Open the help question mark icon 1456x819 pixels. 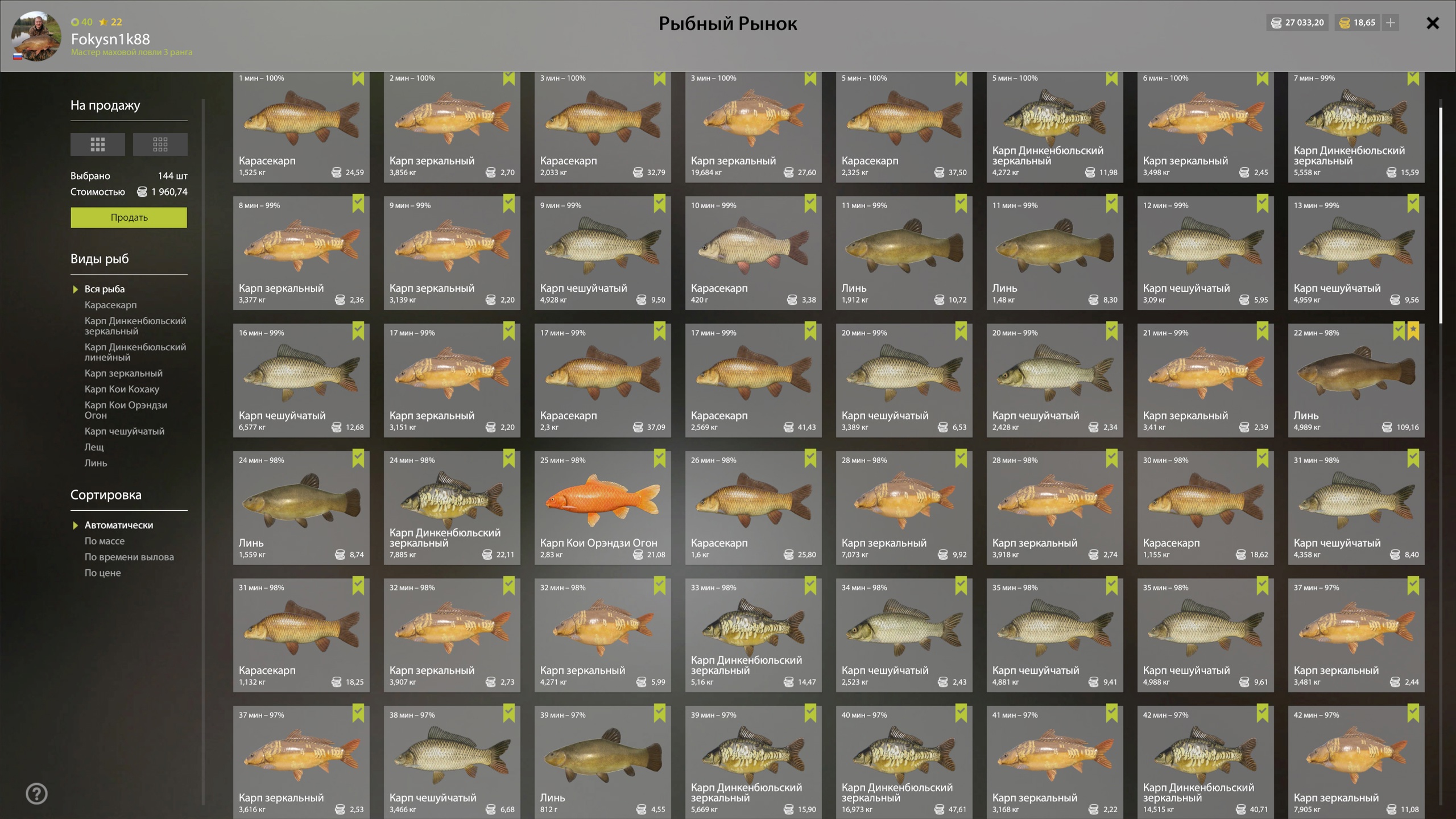36,794
